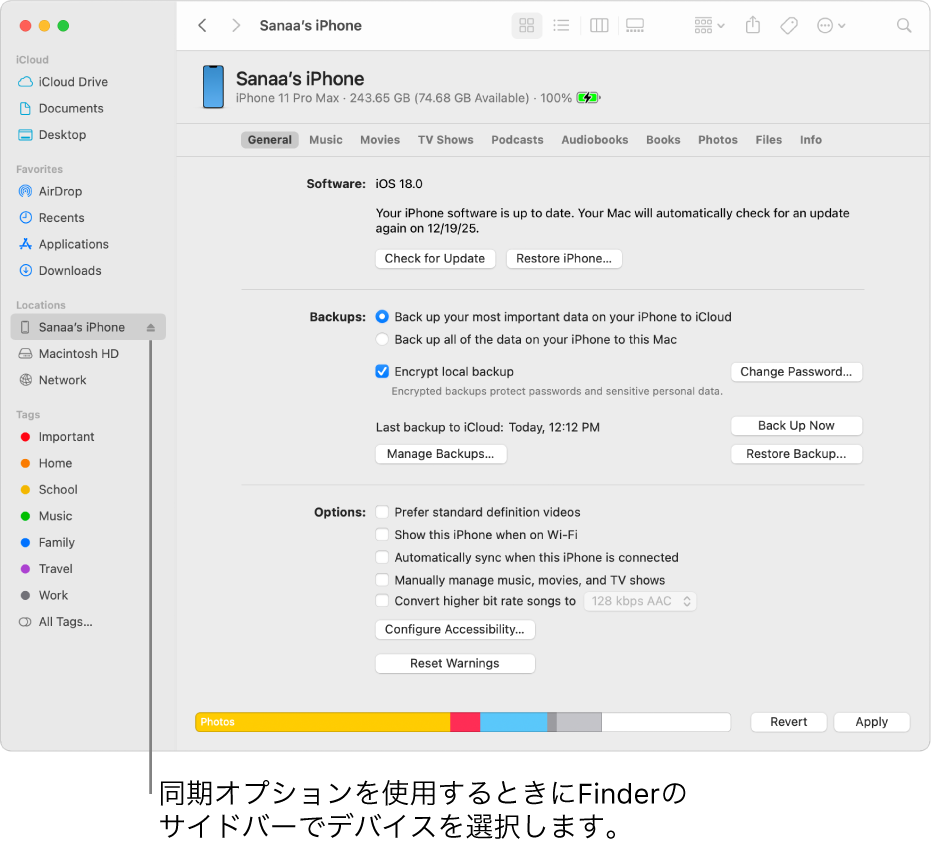Open Manage Backups dialog
Viewport: 931px width, 849px height.
tap(441, 454)
